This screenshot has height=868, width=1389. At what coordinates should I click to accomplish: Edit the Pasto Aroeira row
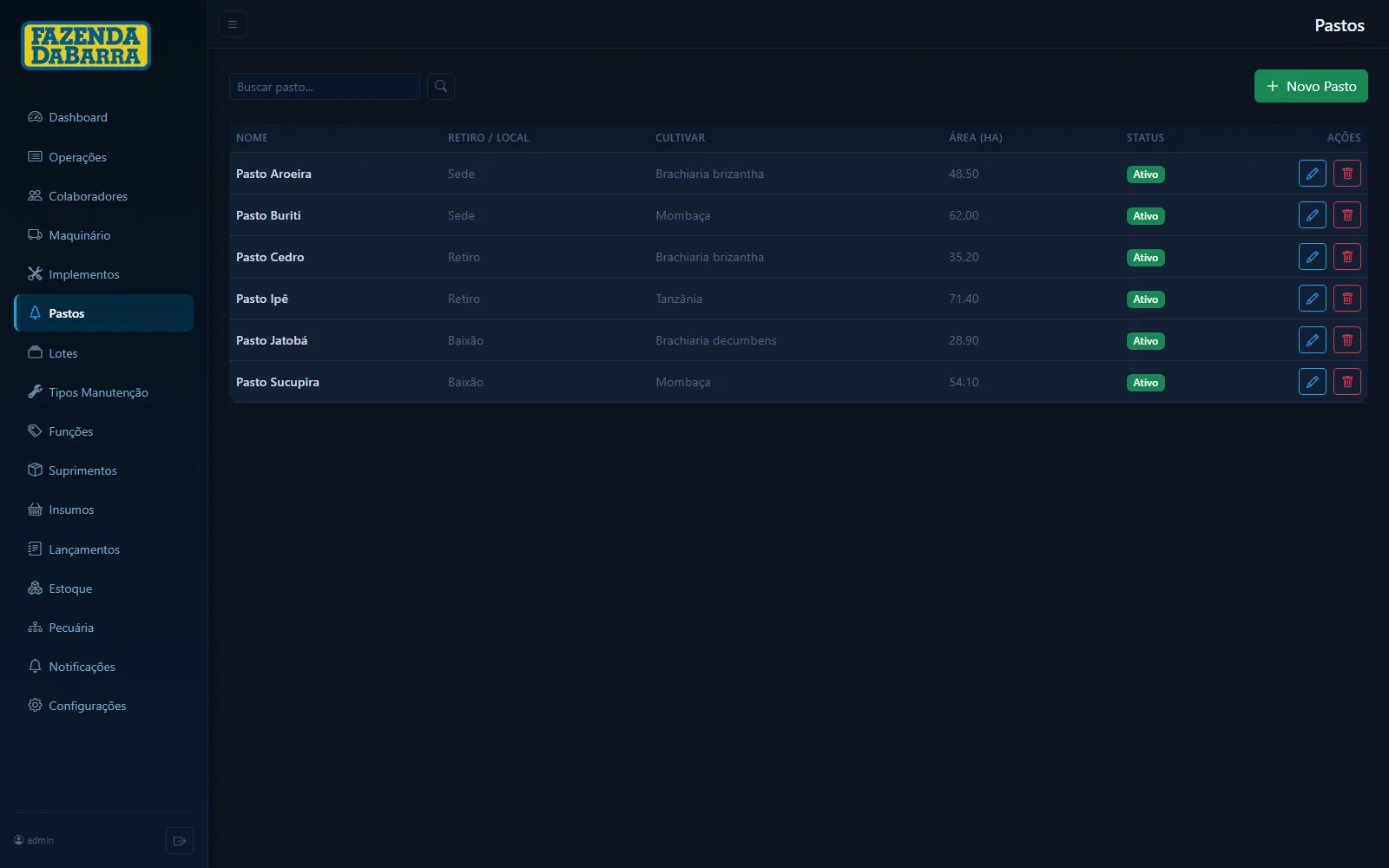pos(1312,174)
